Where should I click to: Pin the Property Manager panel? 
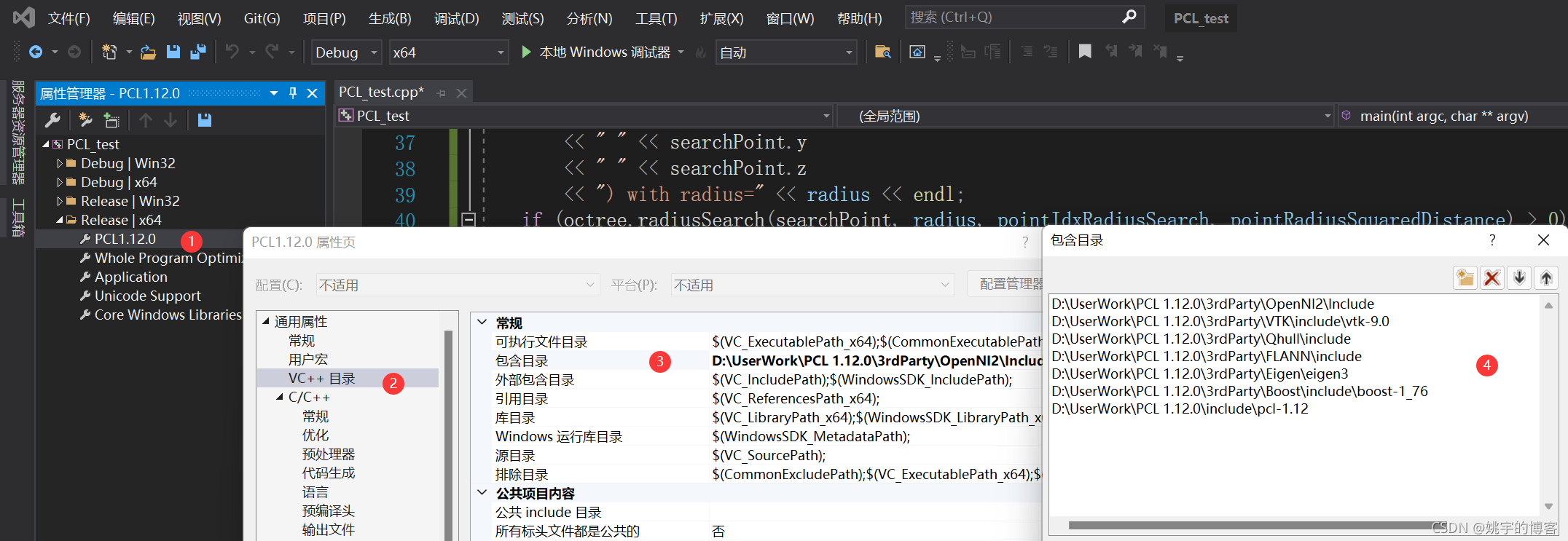(x=293, y=93)
